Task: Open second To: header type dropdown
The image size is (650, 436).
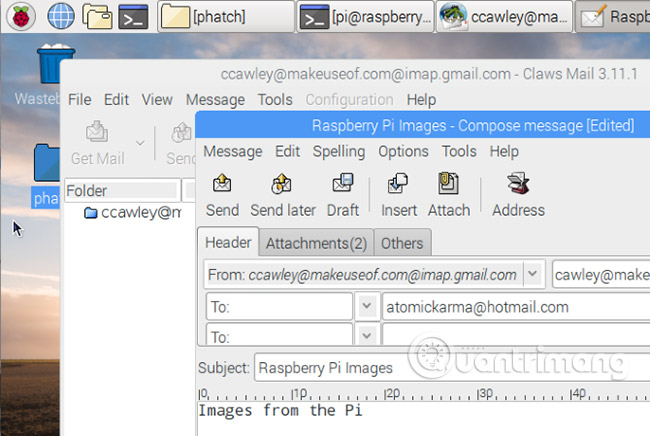Action: tap(367, 334)
